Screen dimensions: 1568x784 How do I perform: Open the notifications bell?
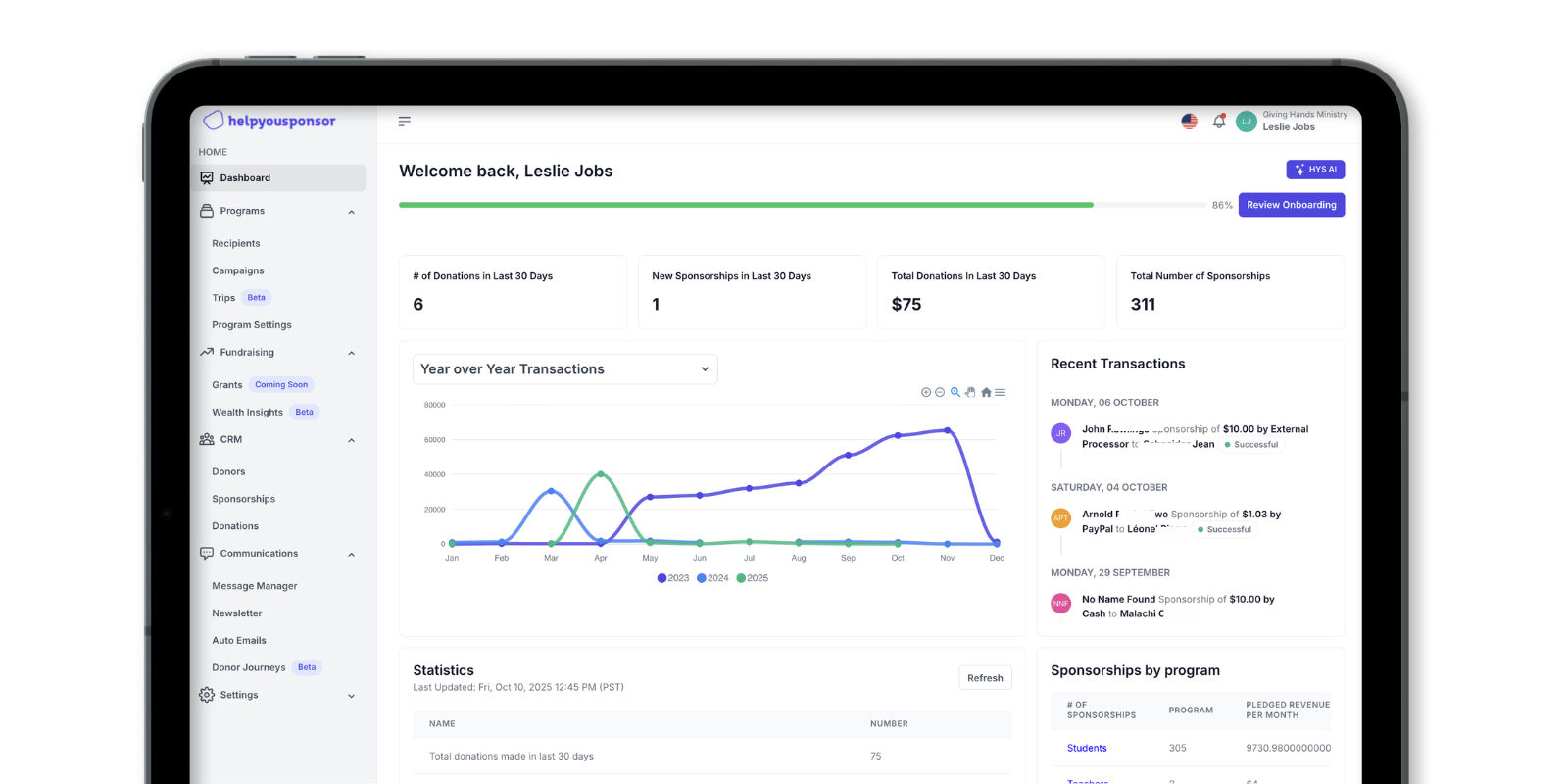(x=1219, y=122)
